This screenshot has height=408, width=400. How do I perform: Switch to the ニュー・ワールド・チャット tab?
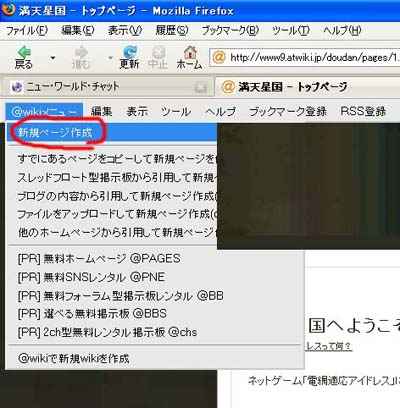pos(107,87)
